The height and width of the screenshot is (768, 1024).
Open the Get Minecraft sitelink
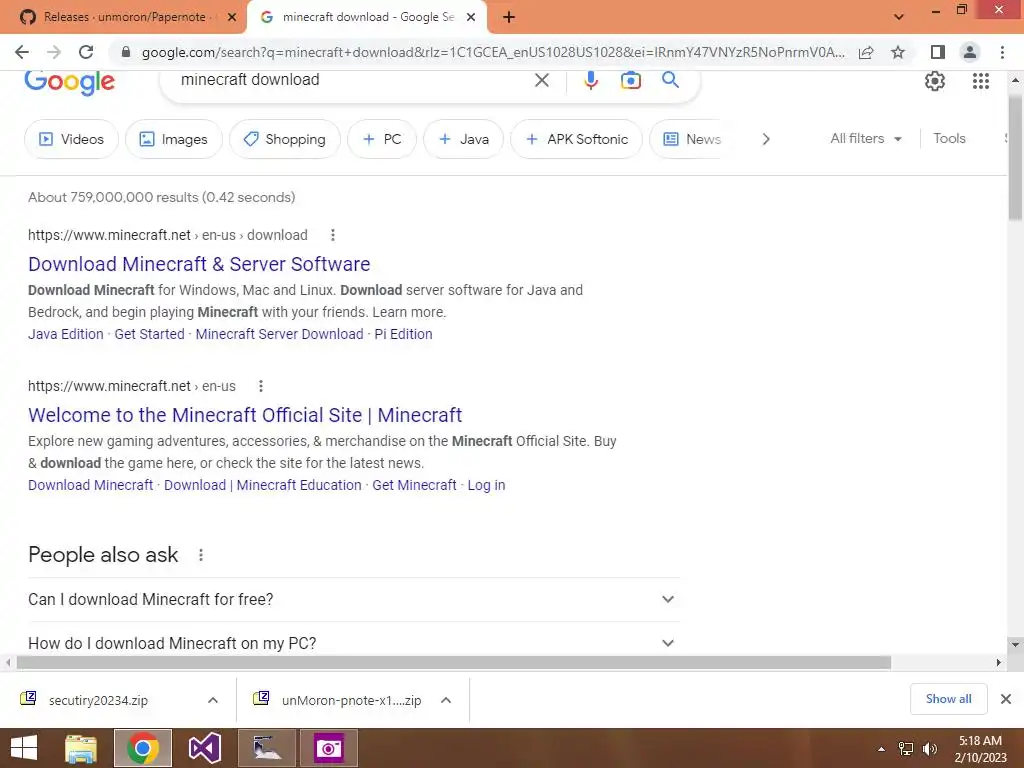click(x=414, y=485)
